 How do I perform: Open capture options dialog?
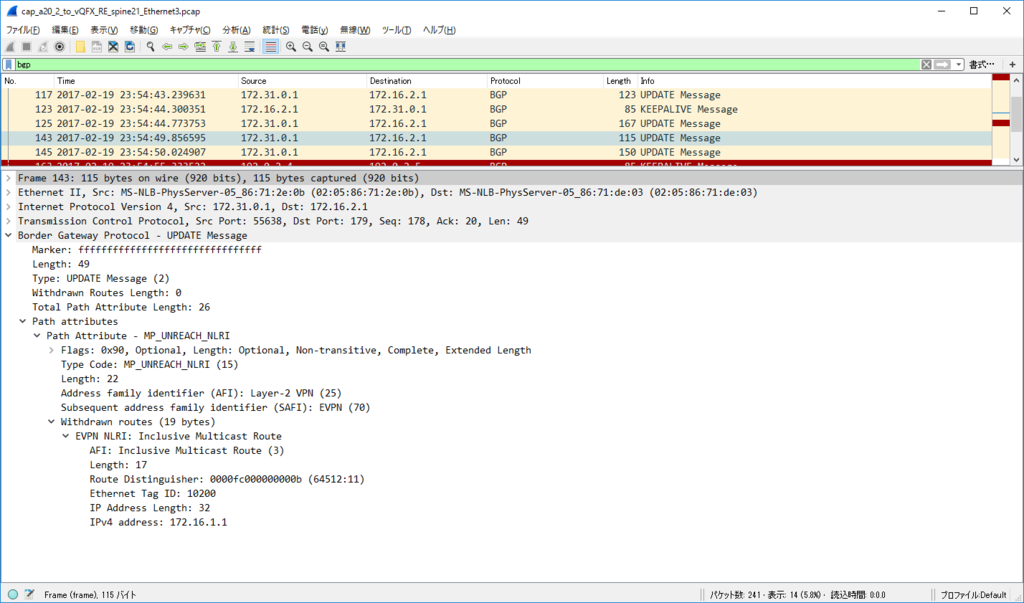59,46
